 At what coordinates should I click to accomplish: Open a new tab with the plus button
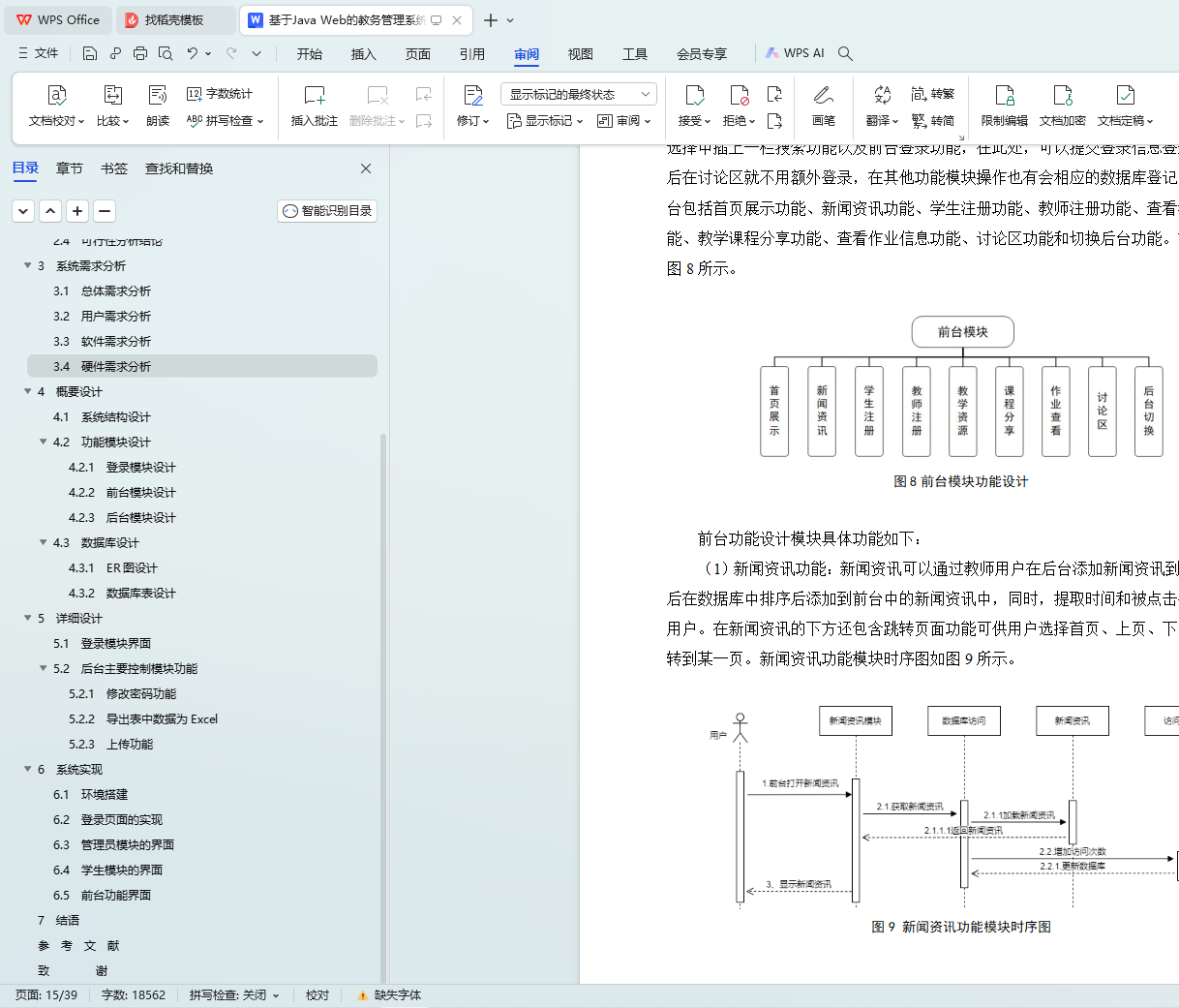pos(491,19)
